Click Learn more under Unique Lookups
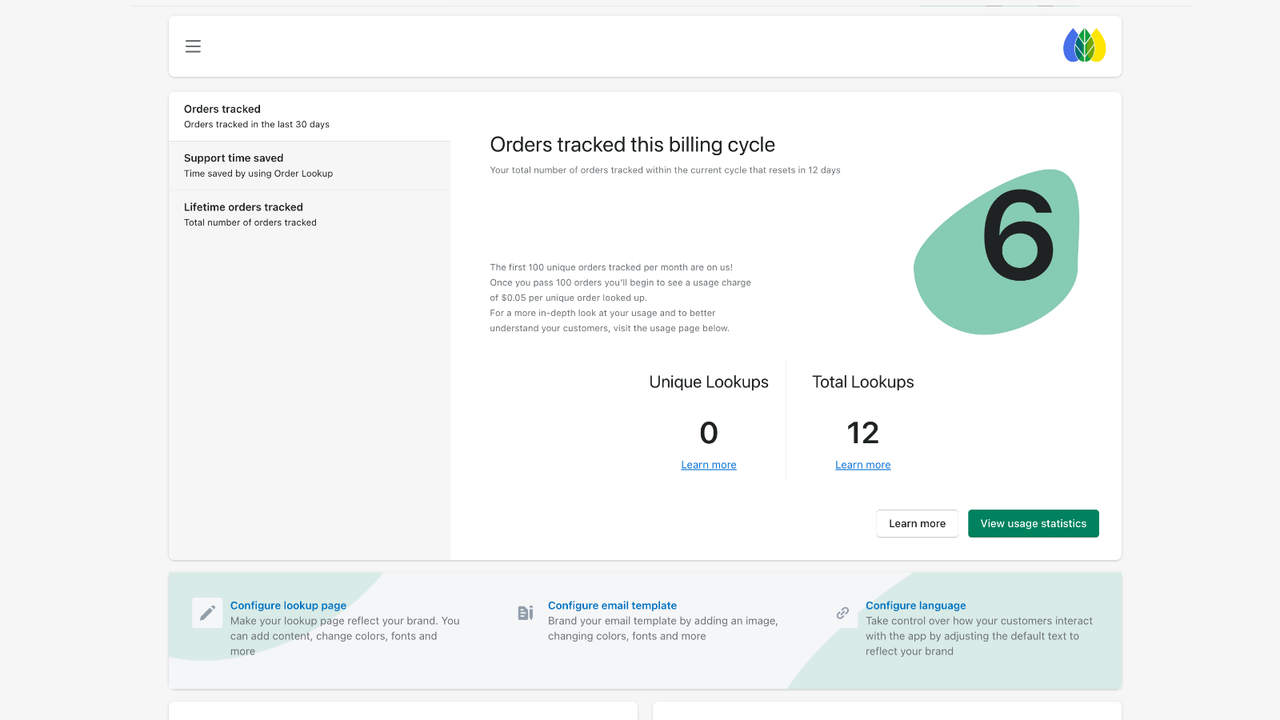Viewport: 1280px width, 720px height. click(x=709, y=465)
